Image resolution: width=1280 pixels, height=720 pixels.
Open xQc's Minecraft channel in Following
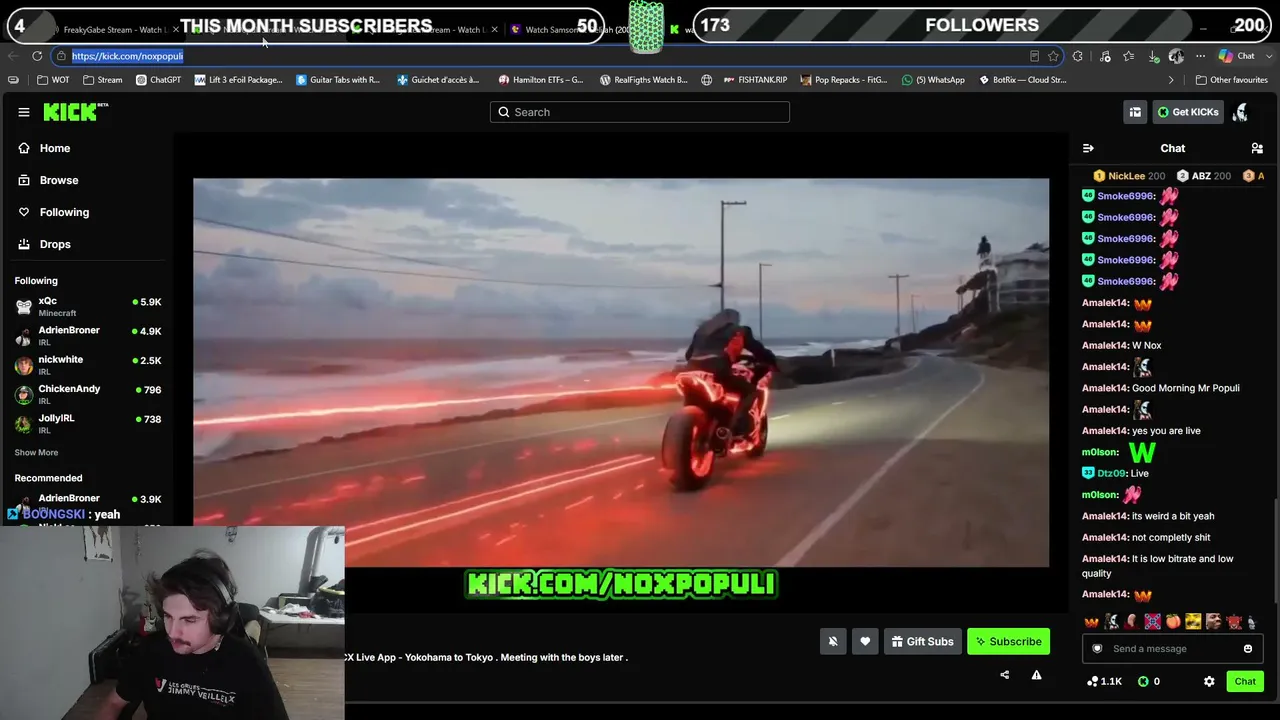coord(88,306)
